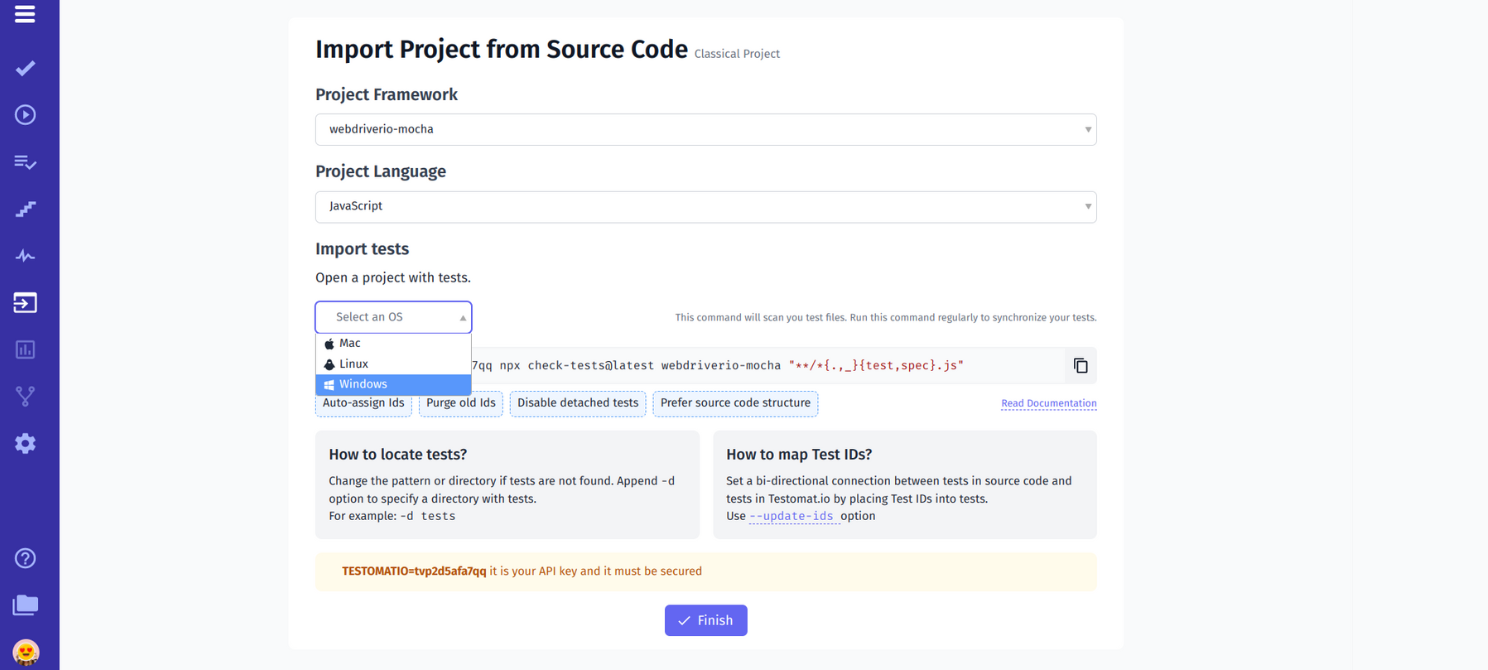Click the Read Documentation link

(x=1048, y=403)
